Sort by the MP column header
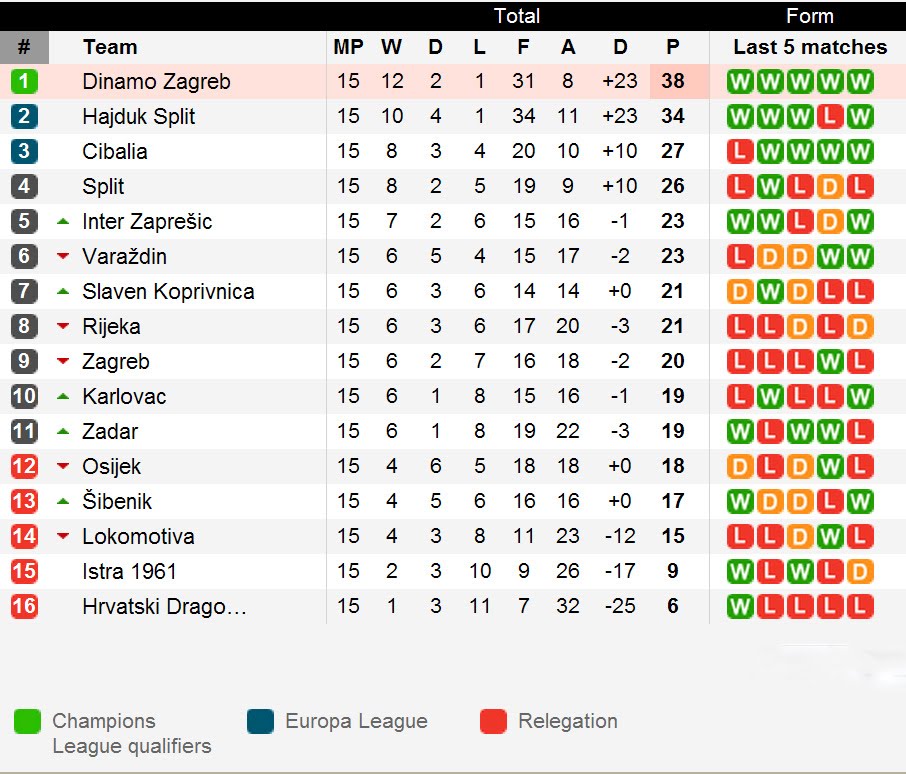 348,47
